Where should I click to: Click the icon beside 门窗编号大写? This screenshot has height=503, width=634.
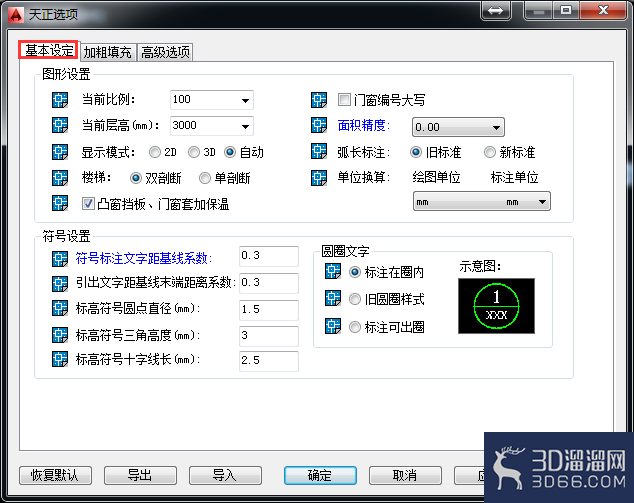(319, 100)
